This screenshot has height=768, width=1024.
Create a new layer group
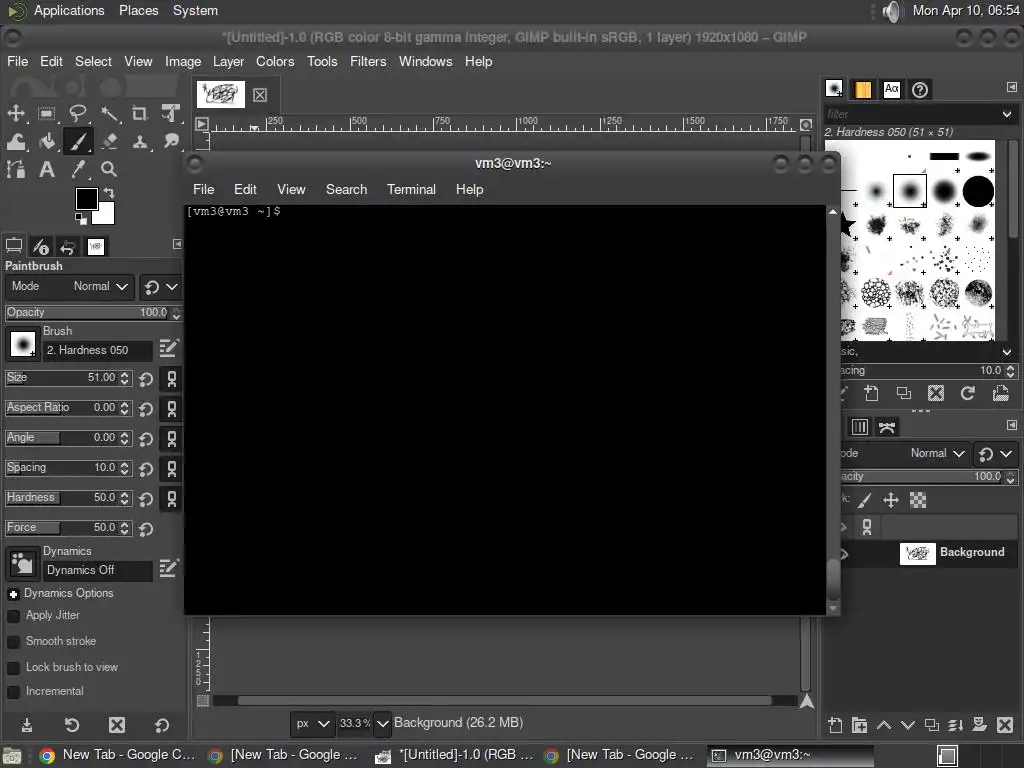859,725
